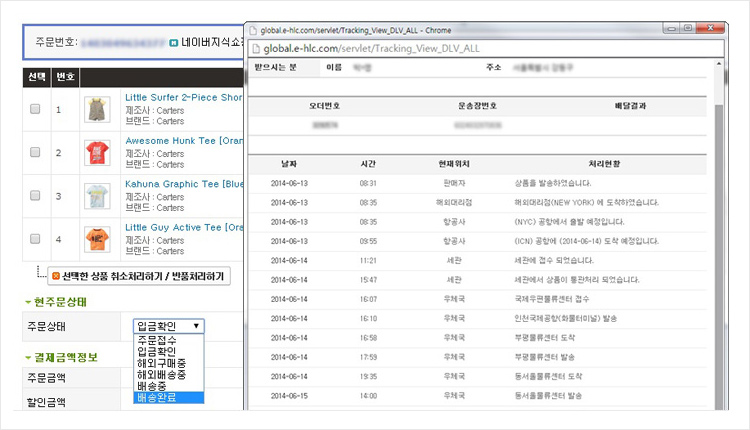Click the page info icon beside the global.e-hlc.com URL

coord(256,48)
